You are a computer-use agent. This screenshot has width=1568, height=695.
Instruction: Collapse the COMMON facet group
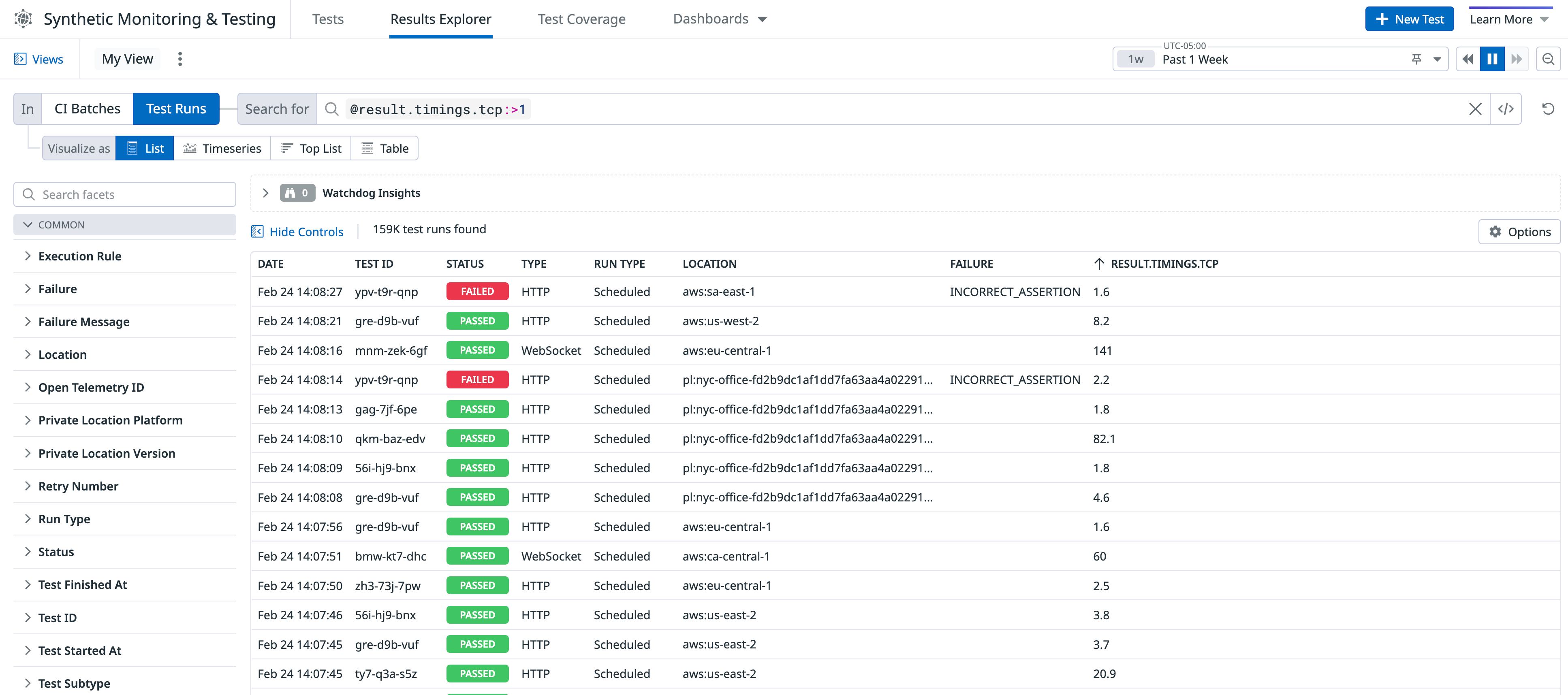click(125, 224)
